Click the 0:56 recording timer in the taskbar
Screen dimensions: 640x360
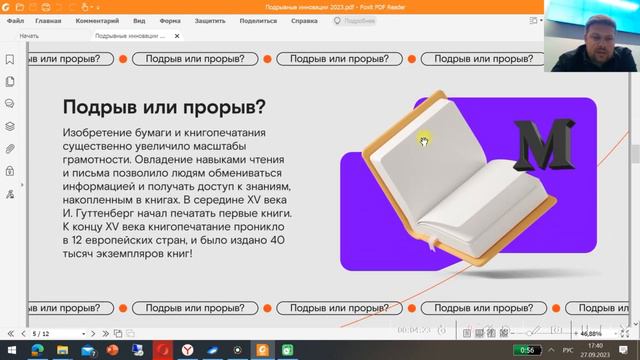527,350
